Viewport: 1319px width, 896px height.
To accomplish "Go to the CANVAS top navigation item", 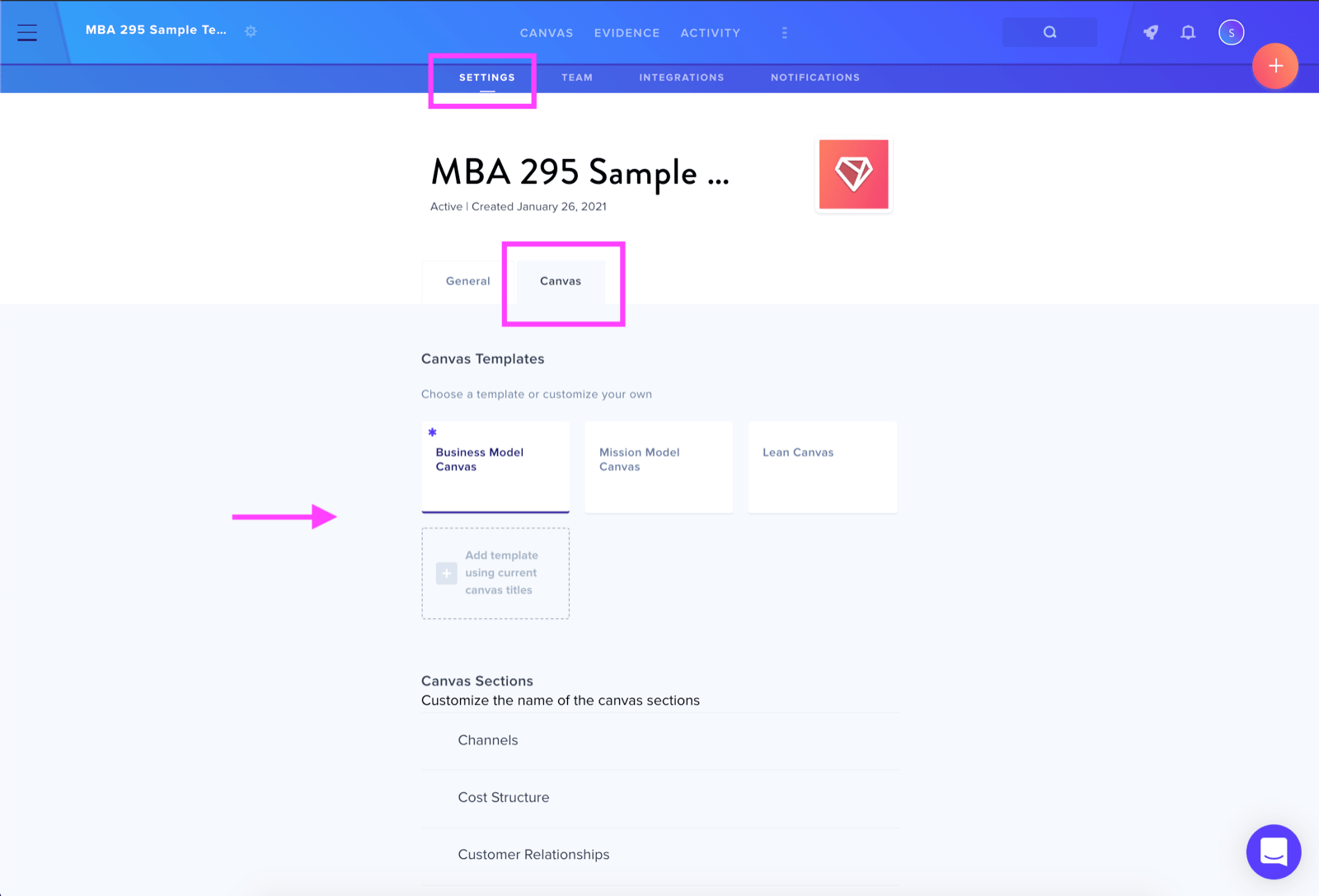I will tap(547, 33).
